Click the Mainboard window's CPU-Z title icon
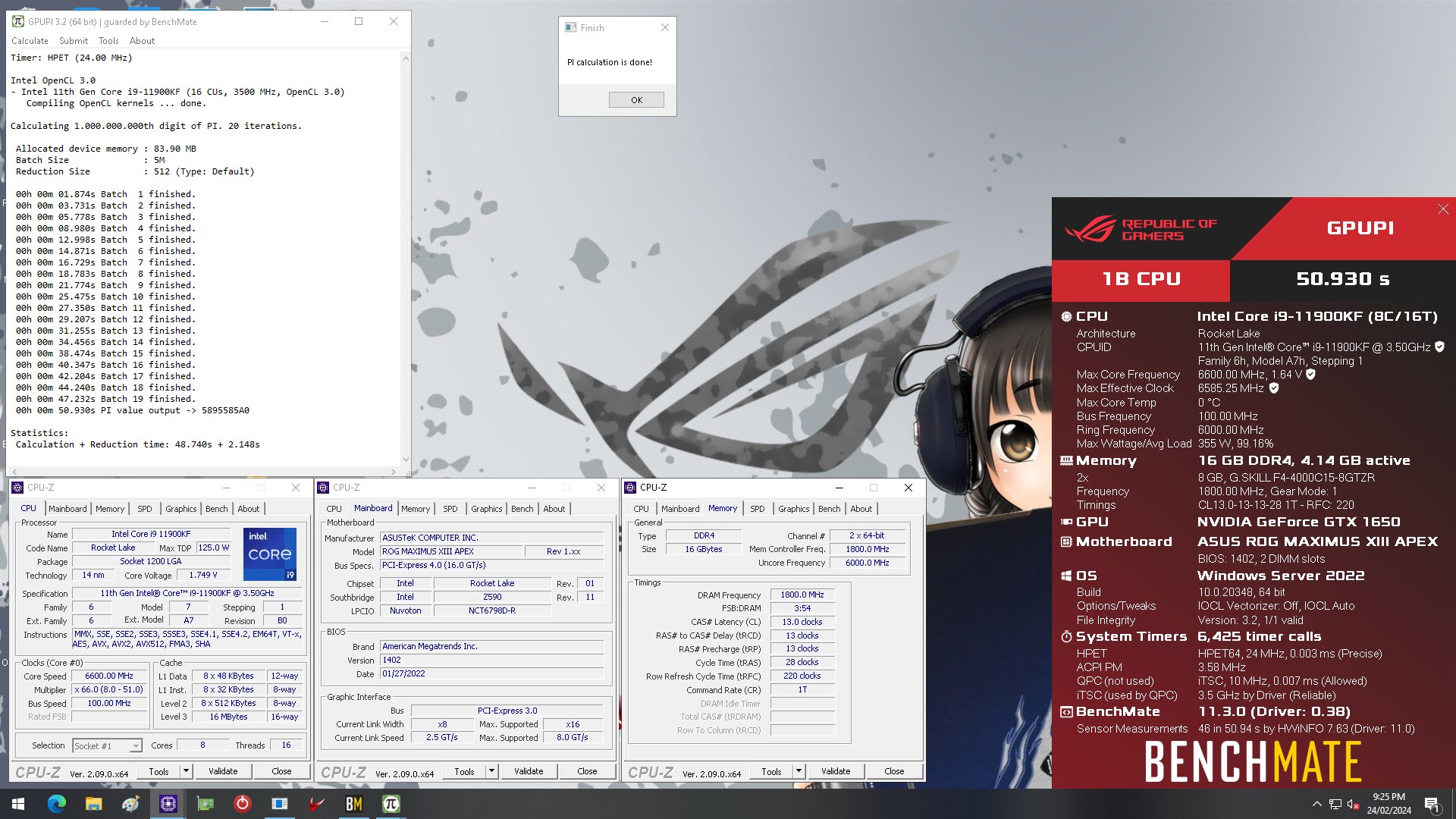 pyautogui.click(x=324, y=488)
